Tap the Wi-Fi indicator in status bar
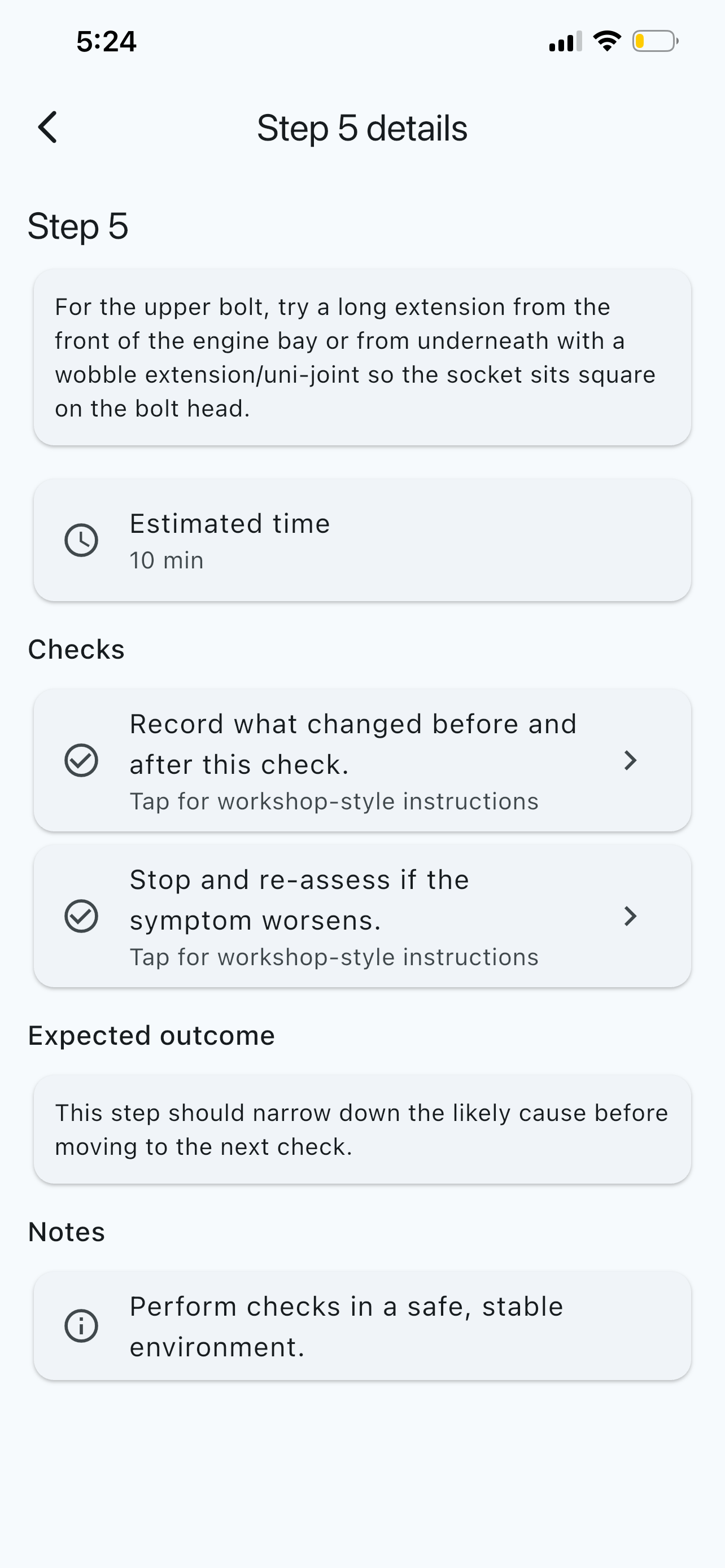Image resolution: width=725 pixels, height=1568 pixels. click(606, 40)
